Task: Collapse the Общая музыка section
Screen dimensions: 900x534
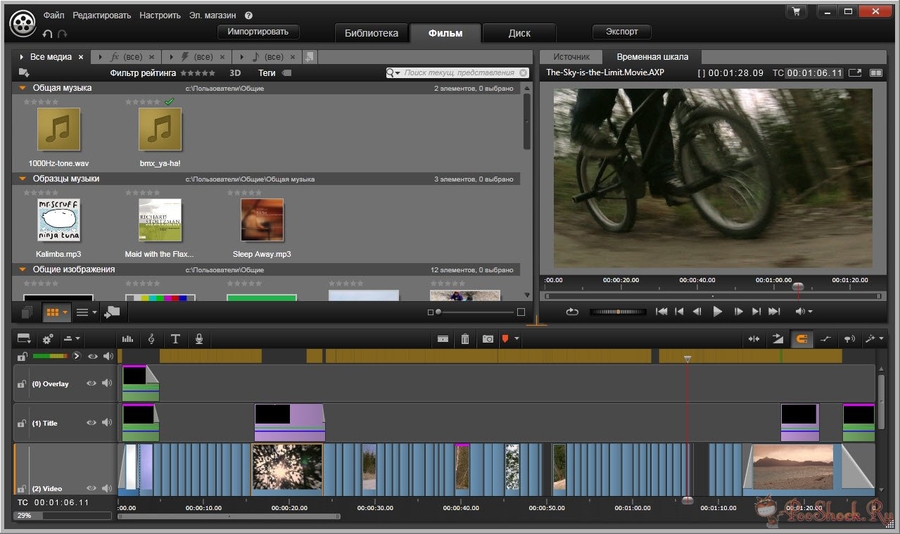Action: (x=23, y=88)
